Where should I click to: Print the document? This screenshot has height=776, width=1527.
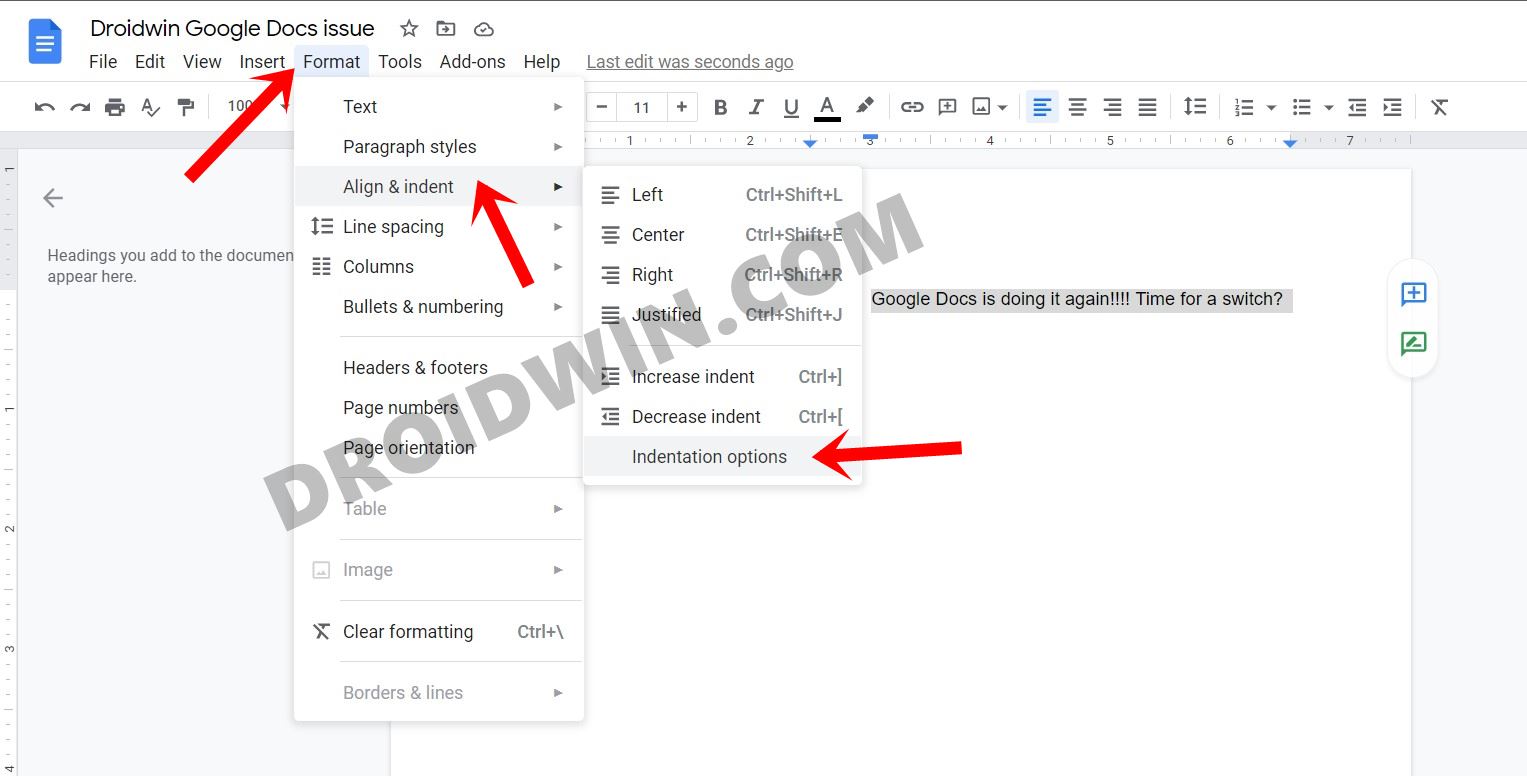(x=115, y=107)
